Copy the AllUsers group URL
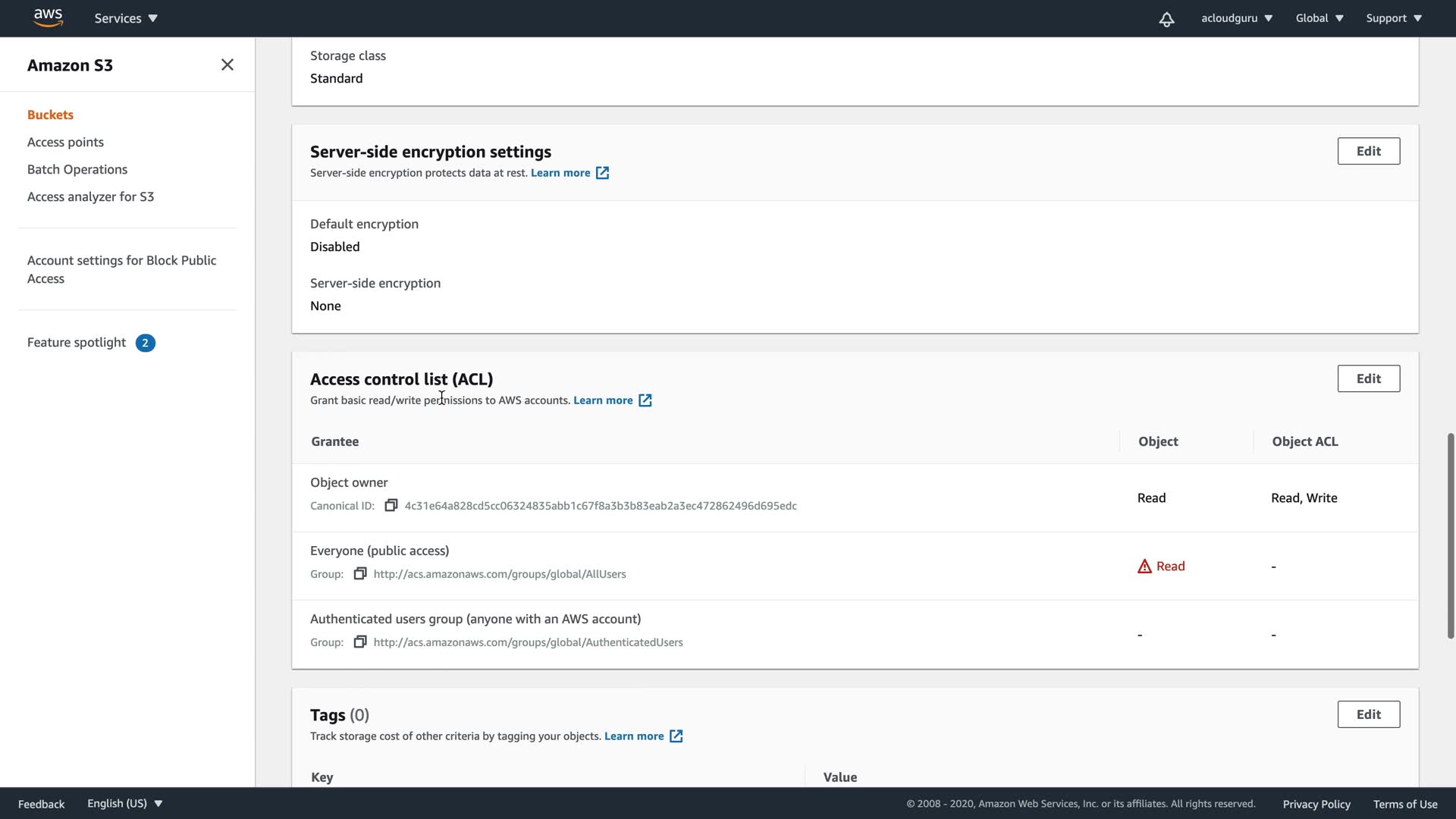Screen dimensions: 1456x819 360,574
